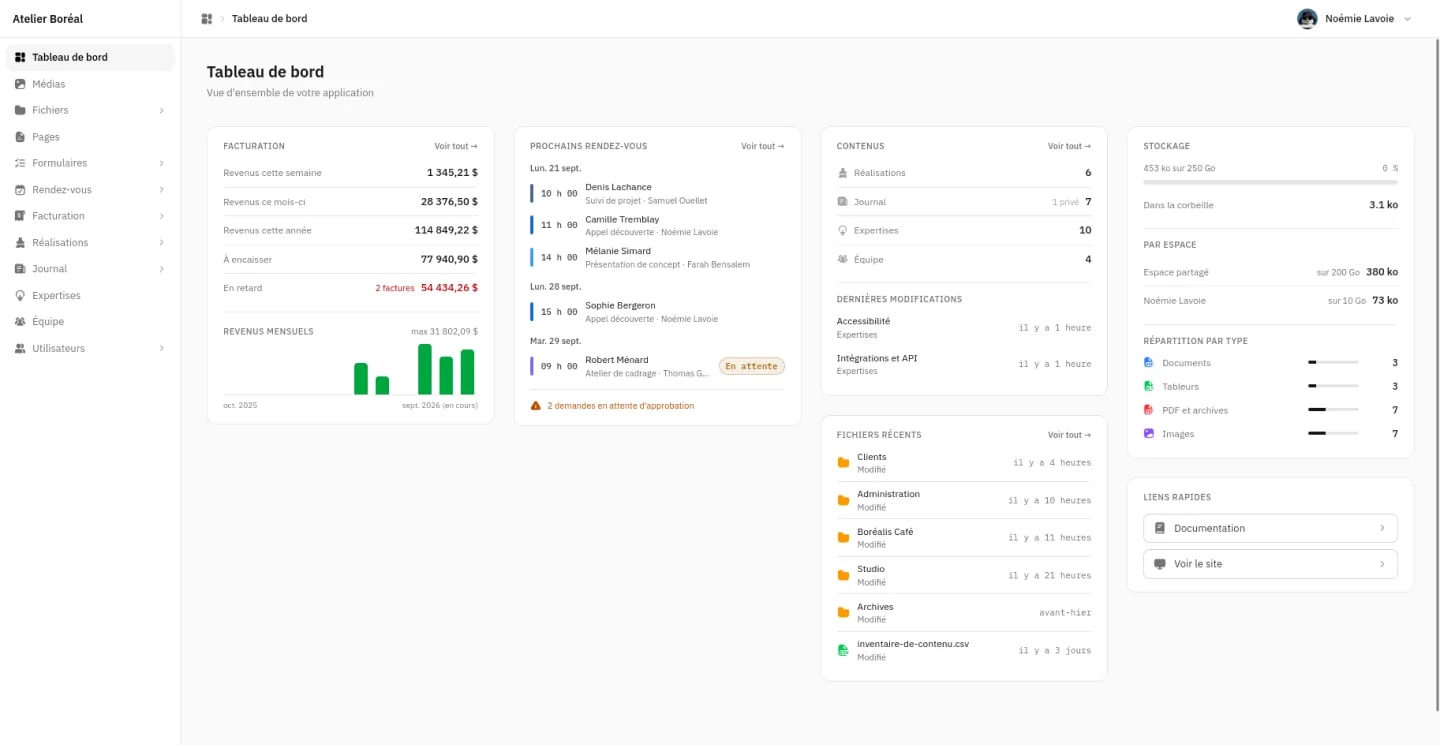The width and height of the screenshot is (1440, 745).
Task: Click the Images file type icon
Action: (x=1149, y=434)
